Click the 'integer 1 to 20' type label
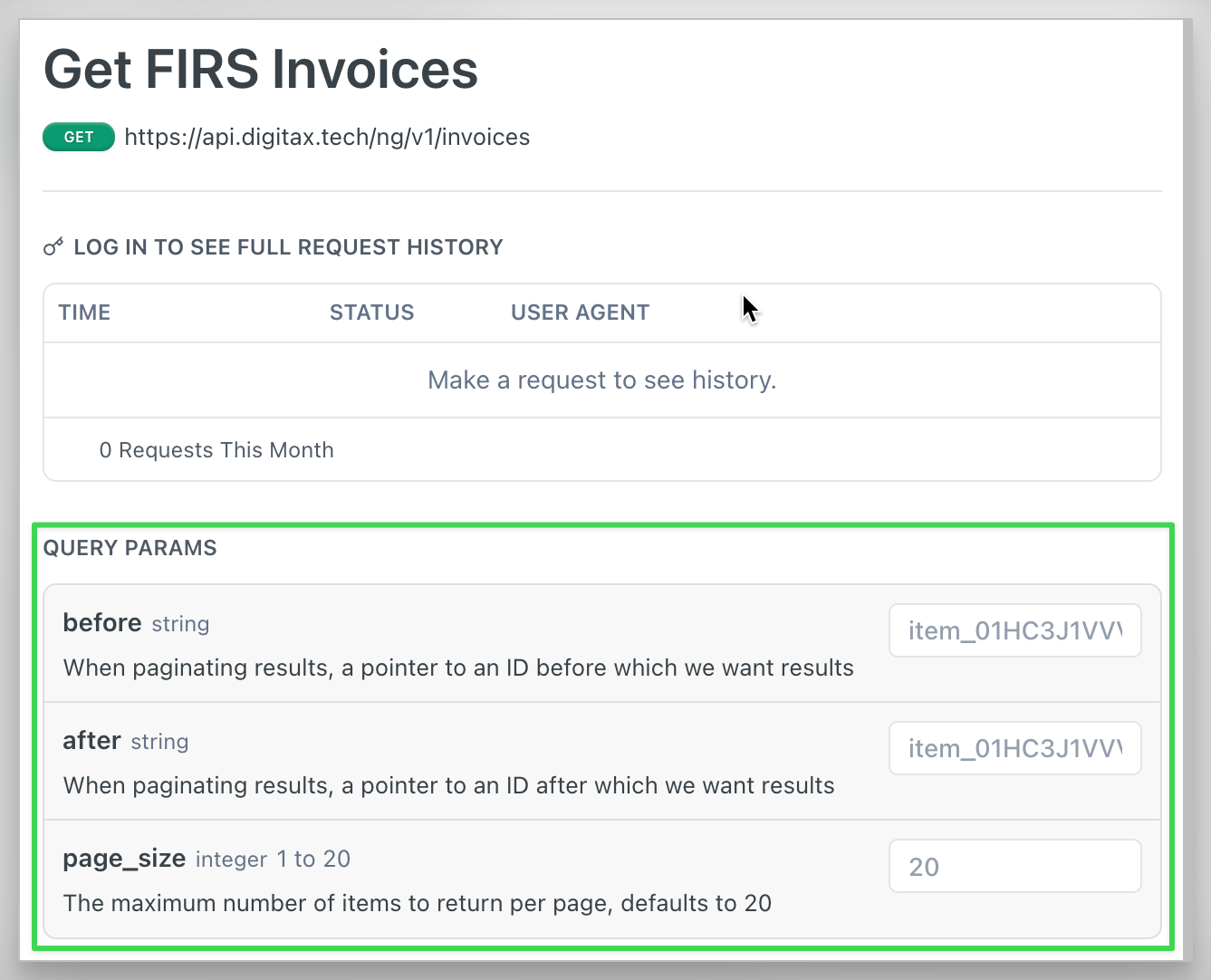Image resolution: width=1211 pixels, height=980 pixels. pos(273,860)
